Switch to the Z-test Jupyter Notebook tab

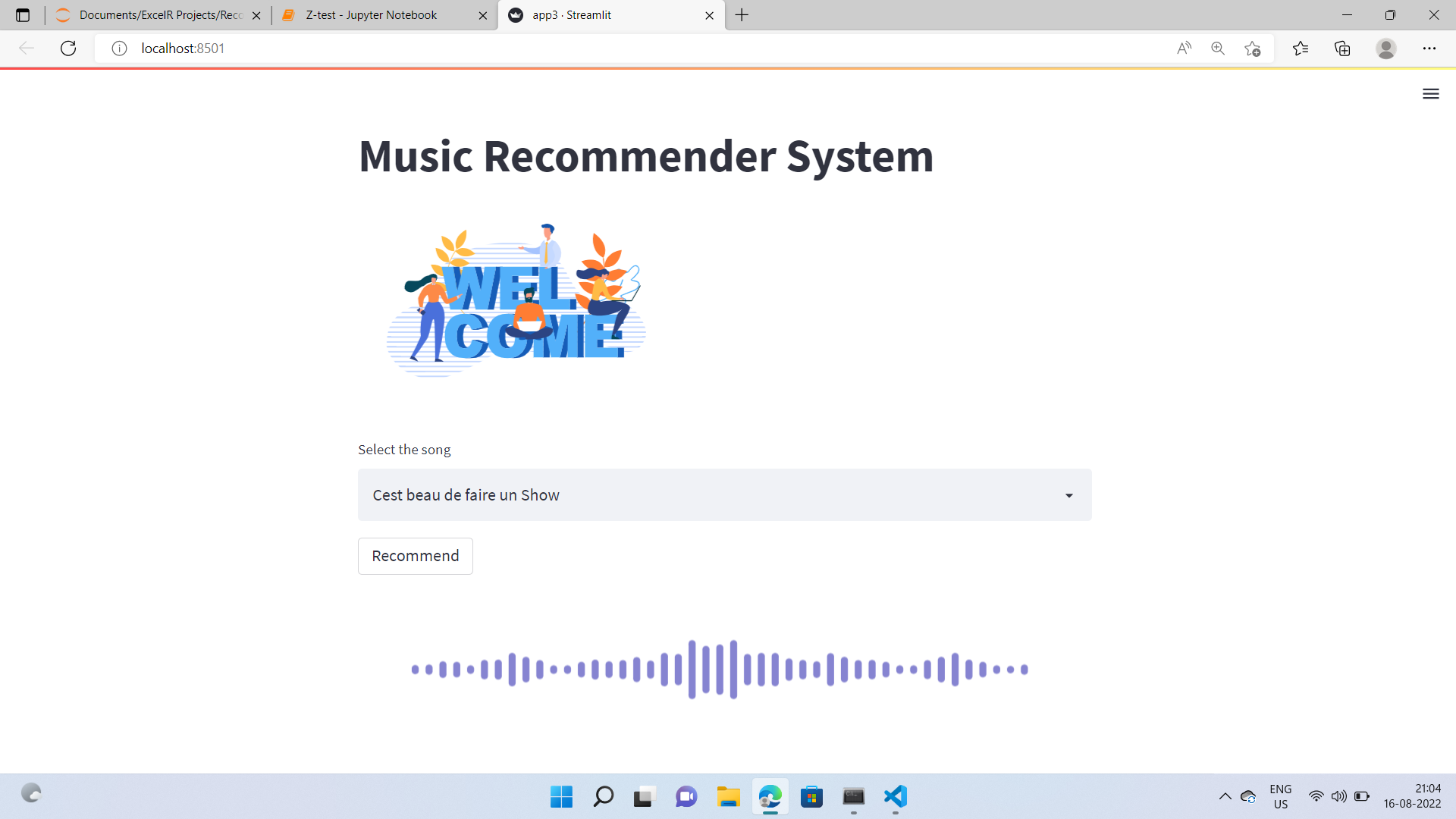372,15
